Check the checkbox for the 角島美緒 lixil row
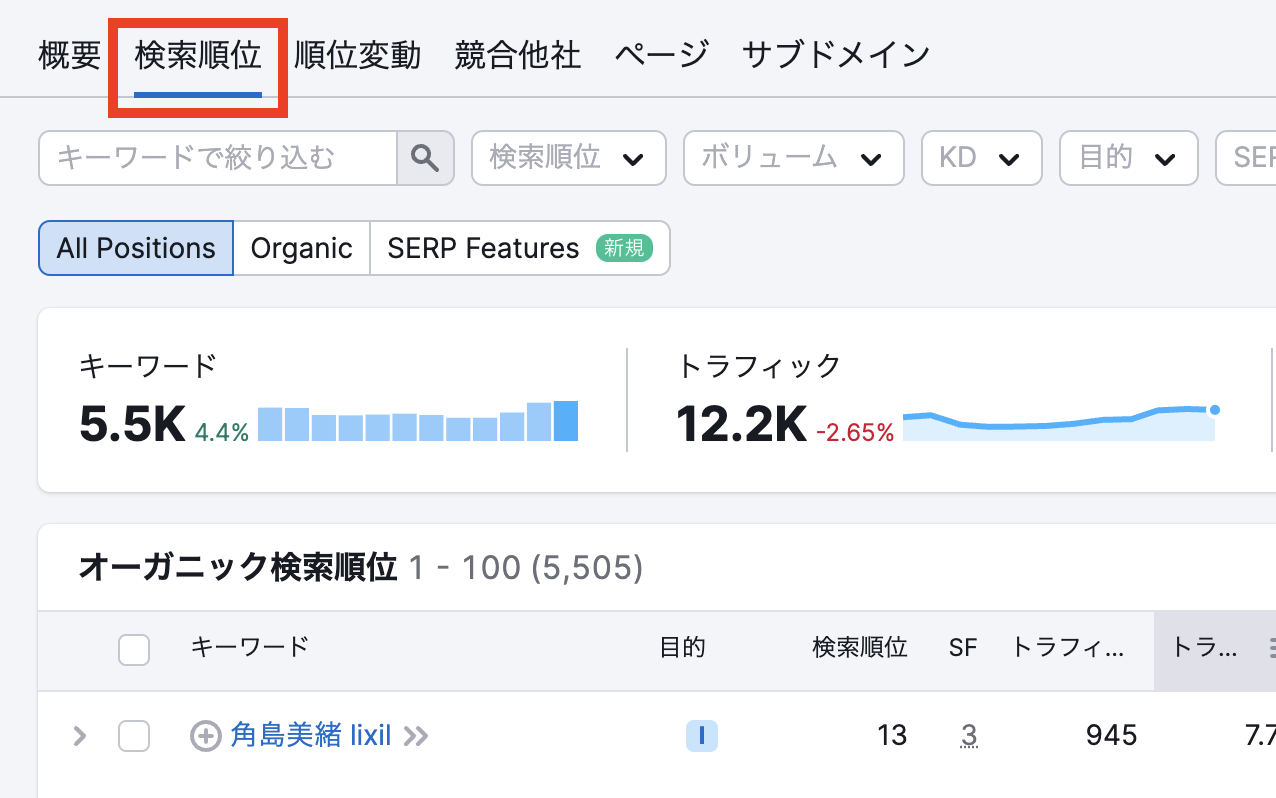This screenshot has width=1276, height=798. coord(133,736)
